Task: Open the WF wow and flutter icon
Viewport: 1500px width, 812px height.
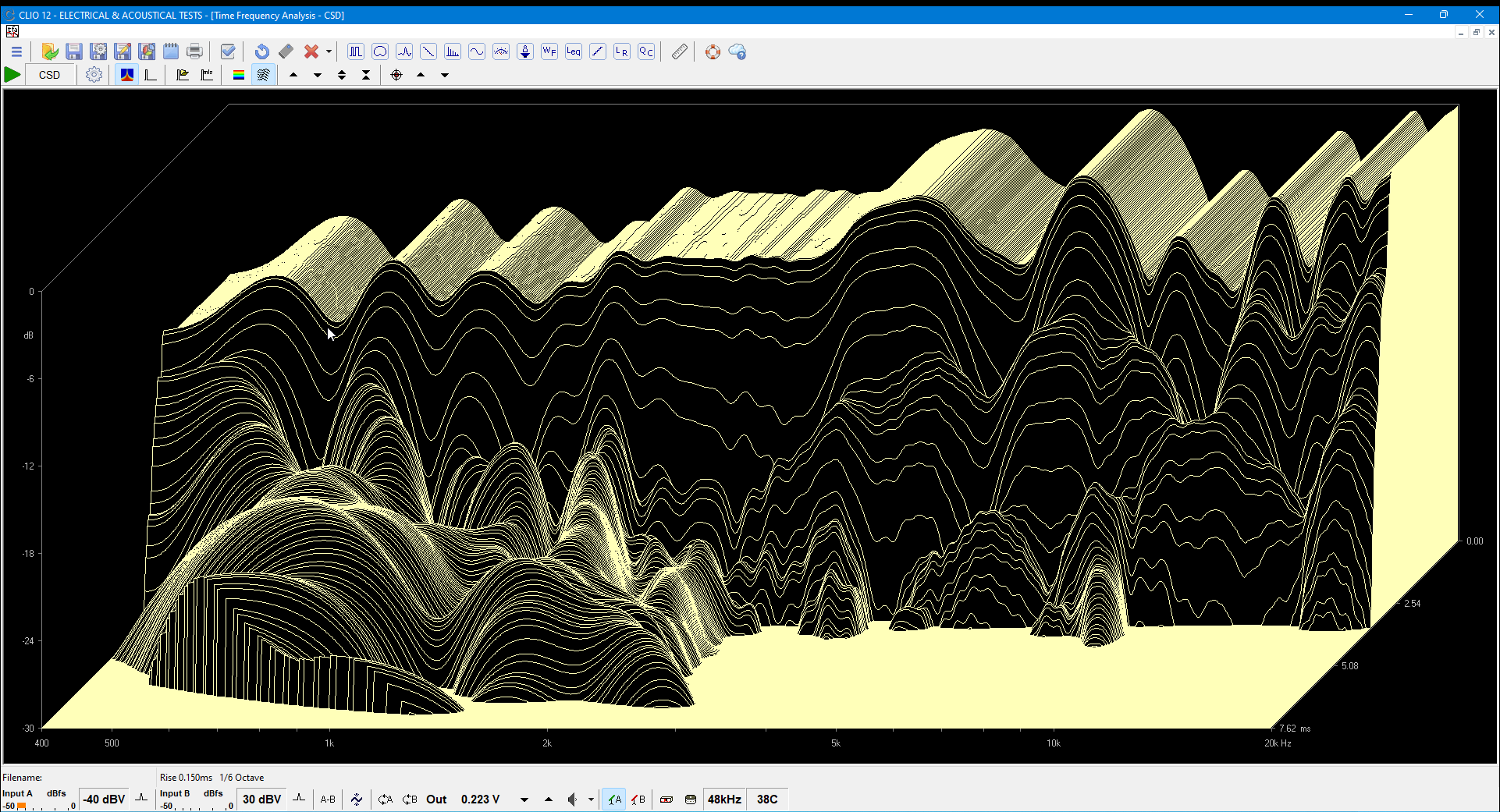Action: (549, 51)
